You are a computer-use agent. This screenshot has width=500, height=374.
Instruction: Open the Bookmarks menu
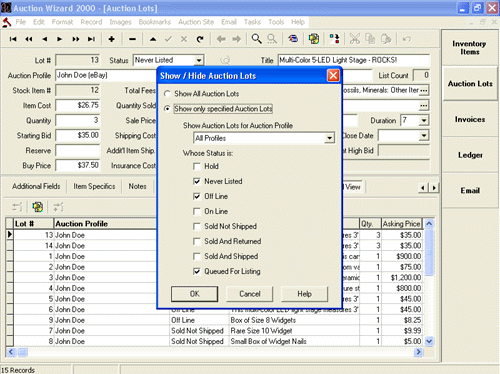(155, 22)
